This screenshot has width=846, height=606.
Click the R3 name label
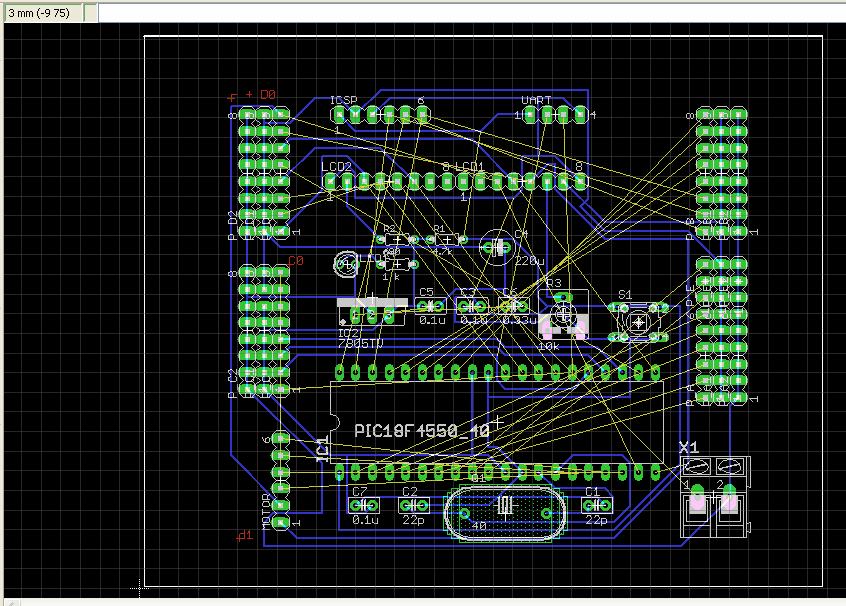(x=554, y=283)
